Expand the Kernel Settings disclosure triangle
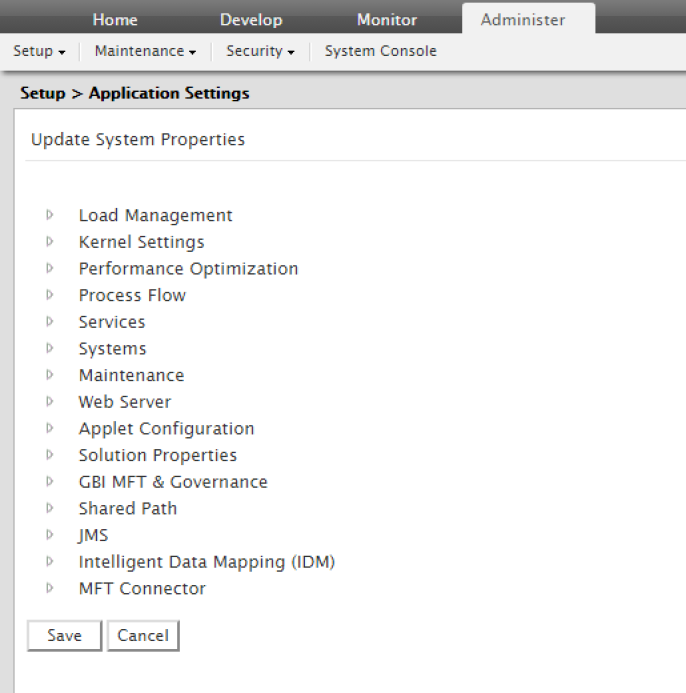The width and height of the screenshot is (686, 693). (49, 242)
